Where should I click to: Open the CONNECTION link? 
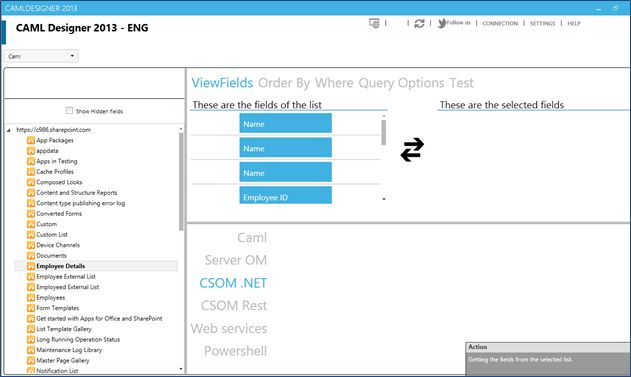(x=500, y=23)
